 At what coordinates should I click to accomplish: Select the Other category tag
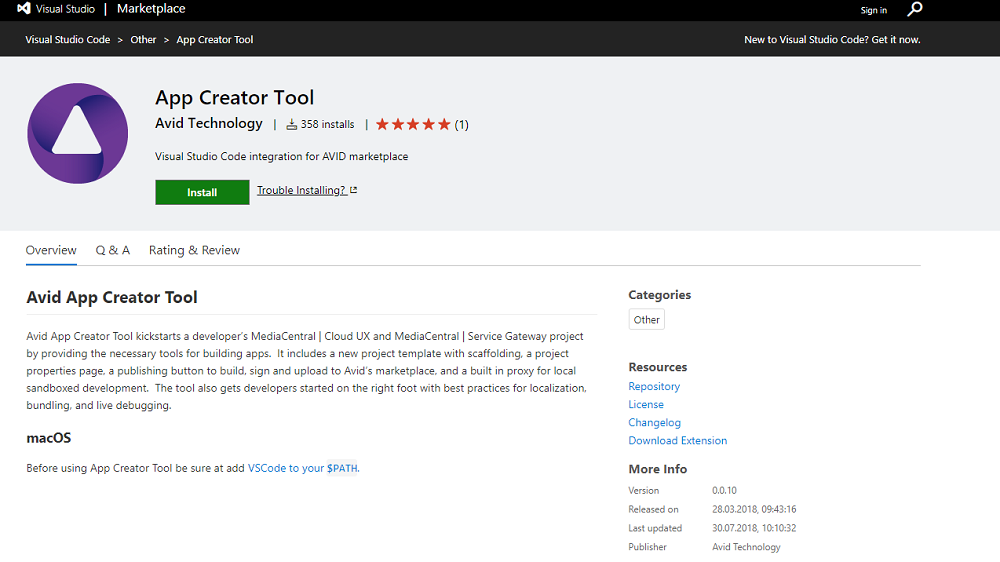click(x=646, y=320)
